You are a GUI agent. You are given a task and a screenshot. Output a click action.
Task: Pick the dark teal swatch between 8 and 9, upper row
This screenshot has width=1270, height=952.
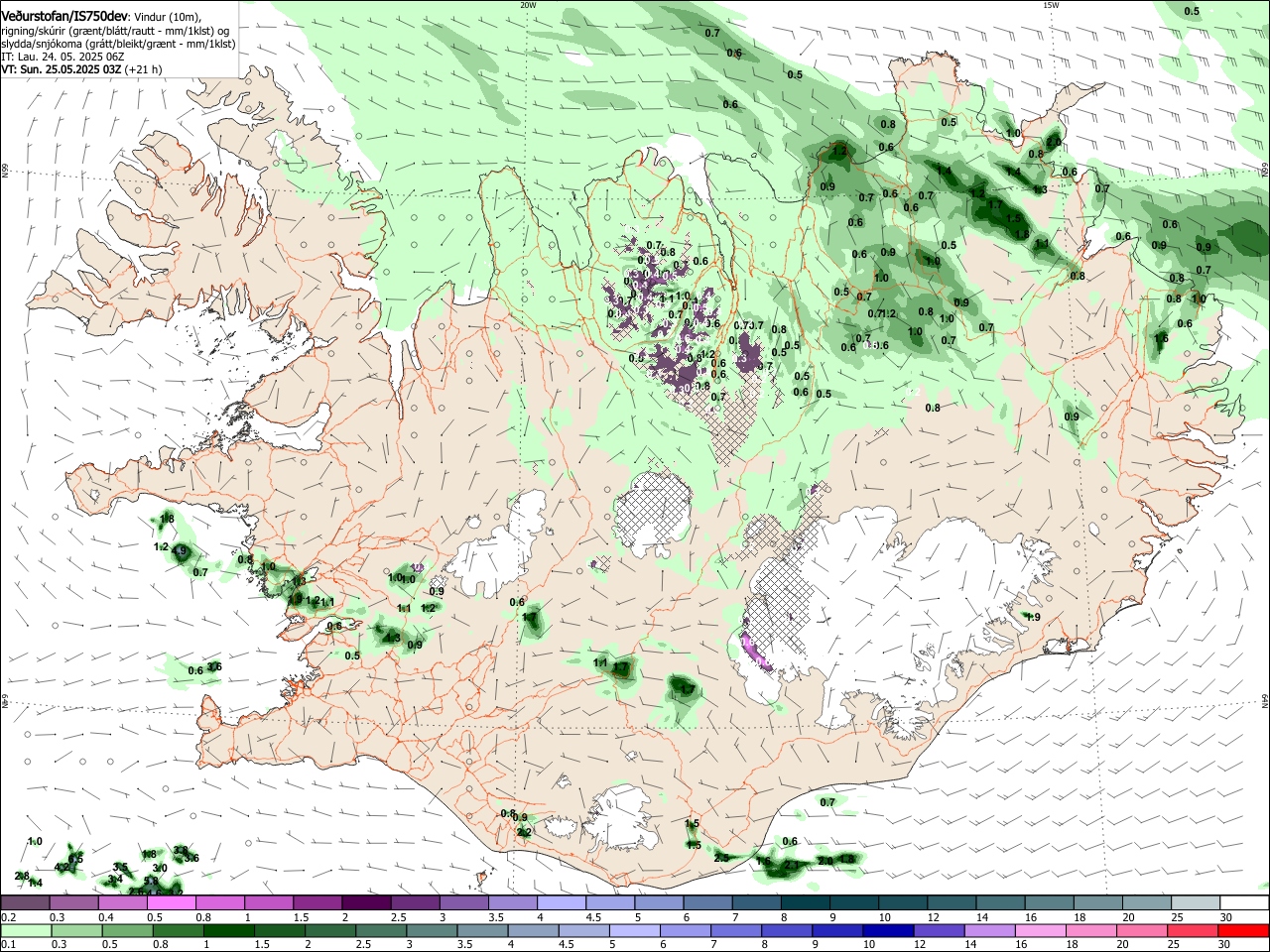pyautogui.click(x=806, y=902)
